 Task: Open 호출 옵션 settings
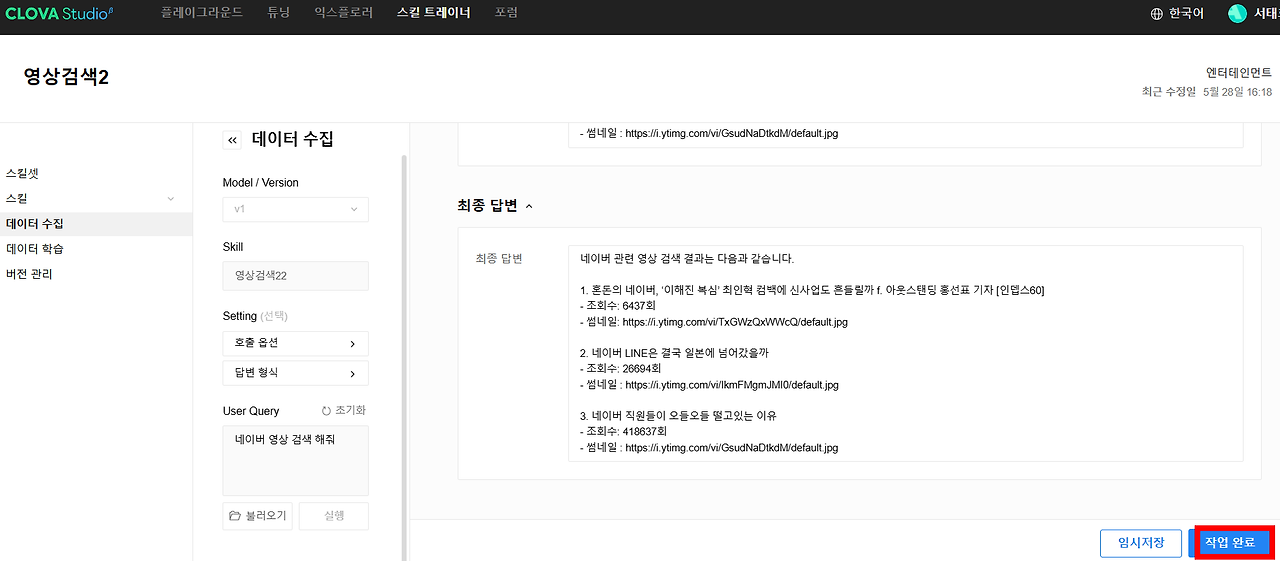click(x=296, y=343)
